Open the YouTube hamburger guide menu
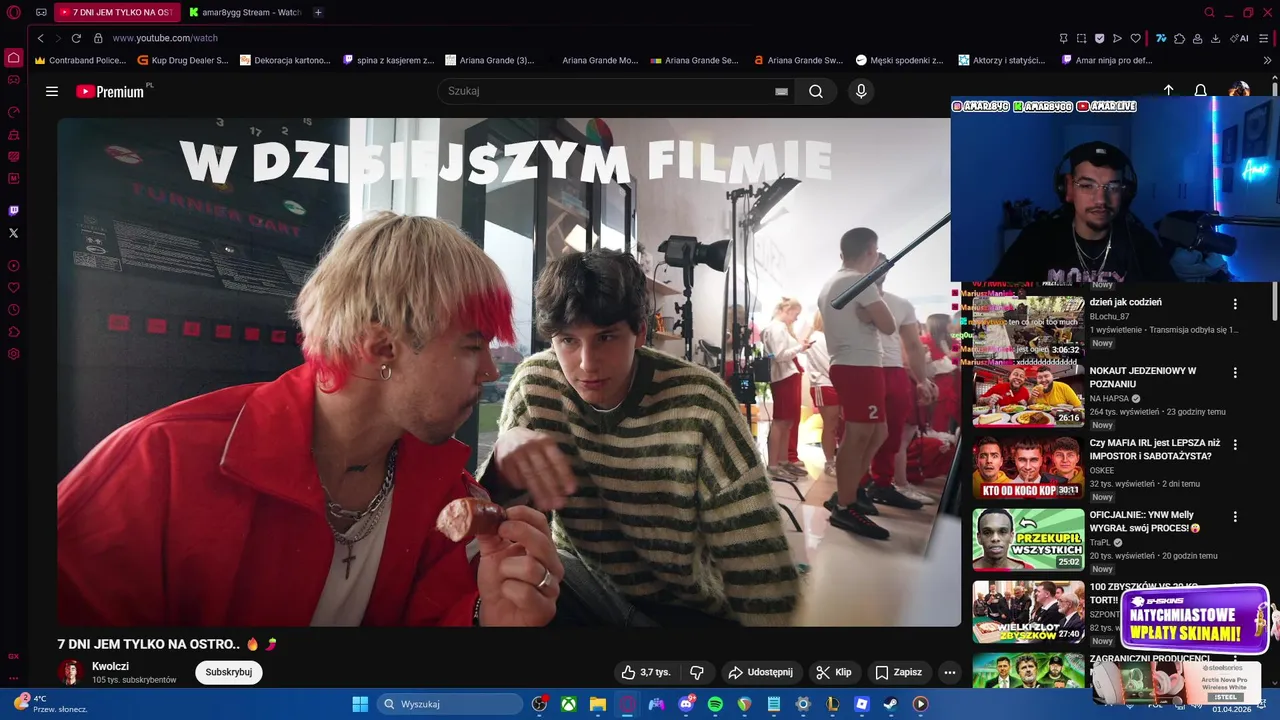Viewport: 1280px width, 720px height. tap(52, 91)
